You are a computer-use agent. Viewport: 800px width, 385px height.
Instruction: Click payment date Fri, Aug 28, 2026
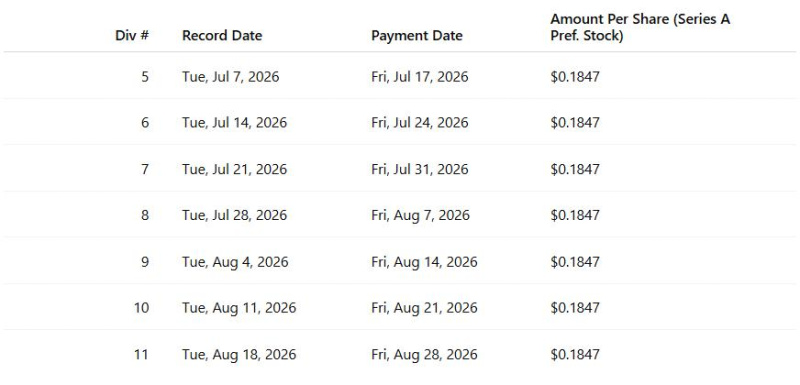click(x=424, y=354)
